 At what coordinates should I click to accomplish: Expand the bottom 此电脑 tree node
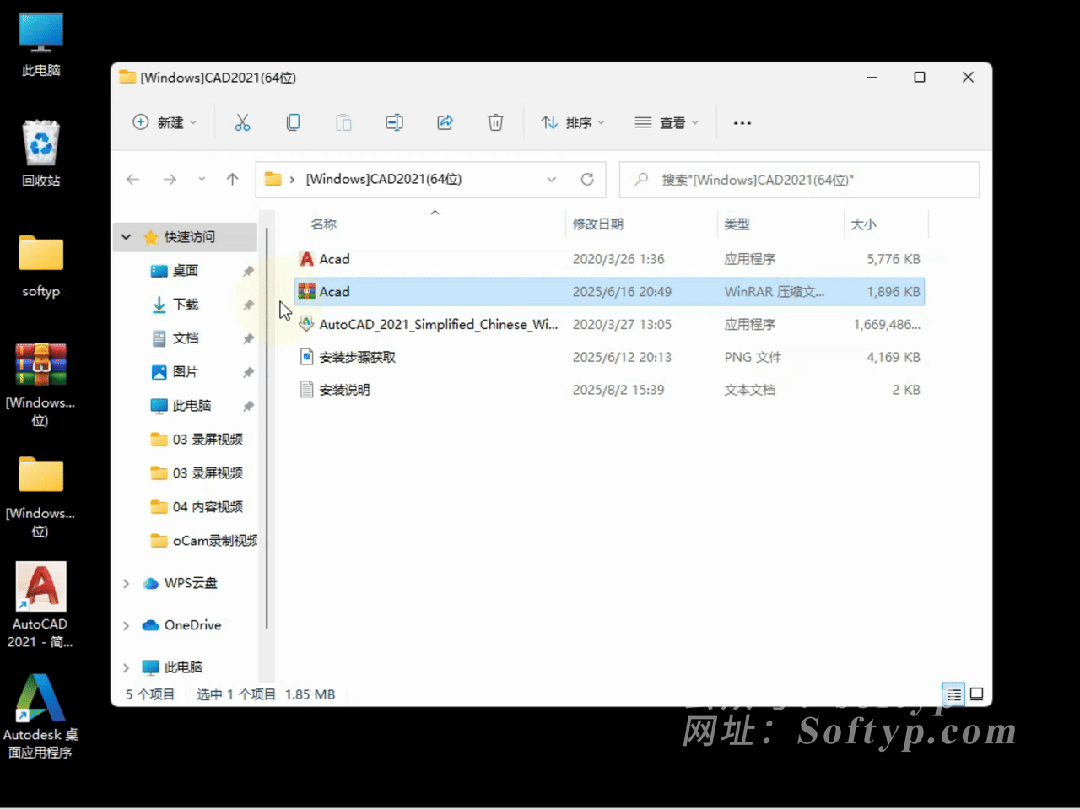pos(126,667)
